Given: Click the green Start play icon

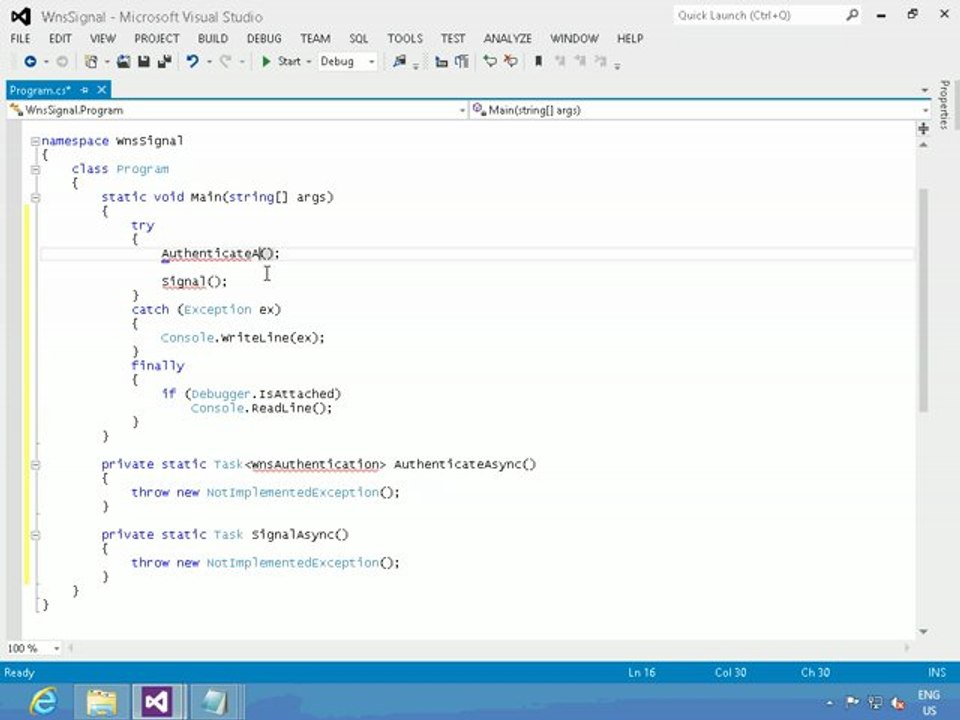Looking at the screenshot, I should click(x=266, y=61).
